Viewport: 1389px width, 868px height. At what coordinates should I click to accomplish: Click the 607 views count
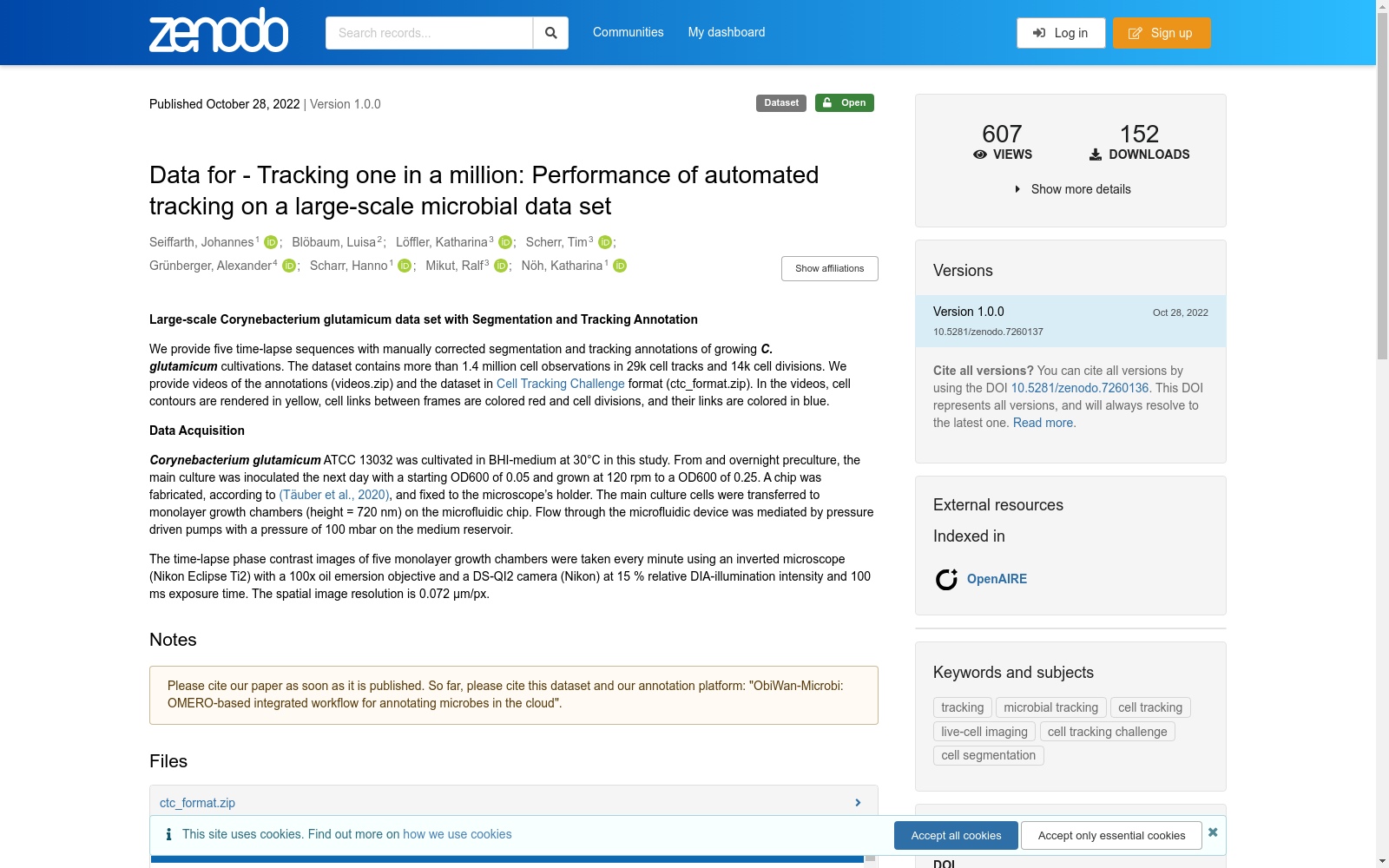[x=1002, y=134]
